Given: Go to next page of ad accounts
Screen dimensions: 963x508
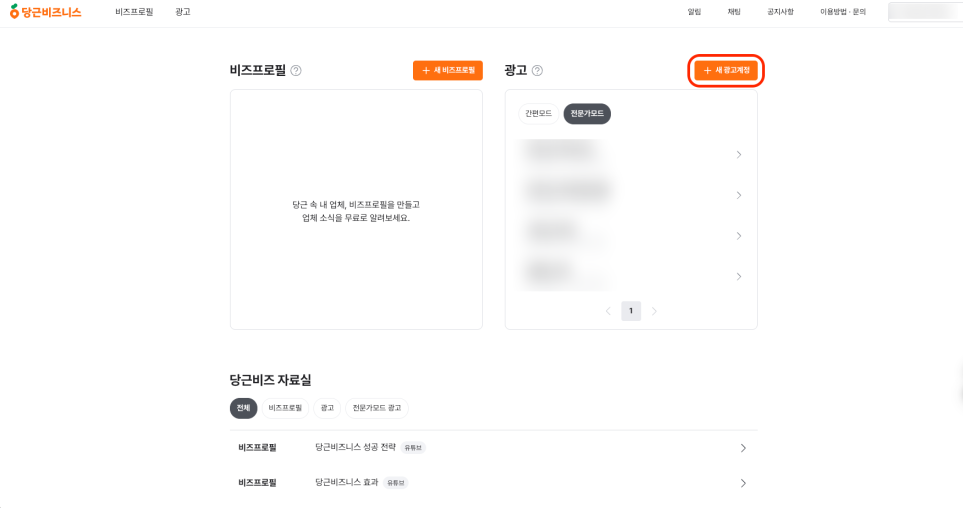Looking at the screenshot, I should [654, 311].
